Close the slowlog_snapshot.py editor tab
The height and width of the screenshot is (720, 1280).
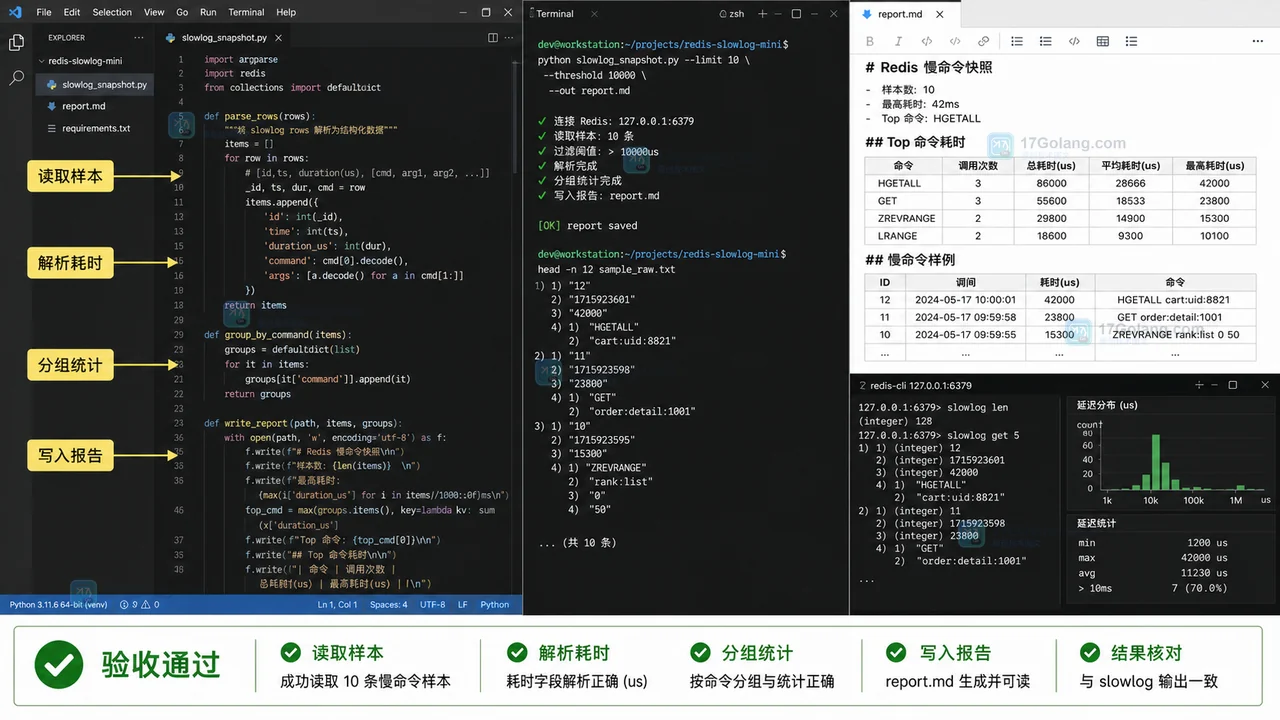[x=277, y=37]
